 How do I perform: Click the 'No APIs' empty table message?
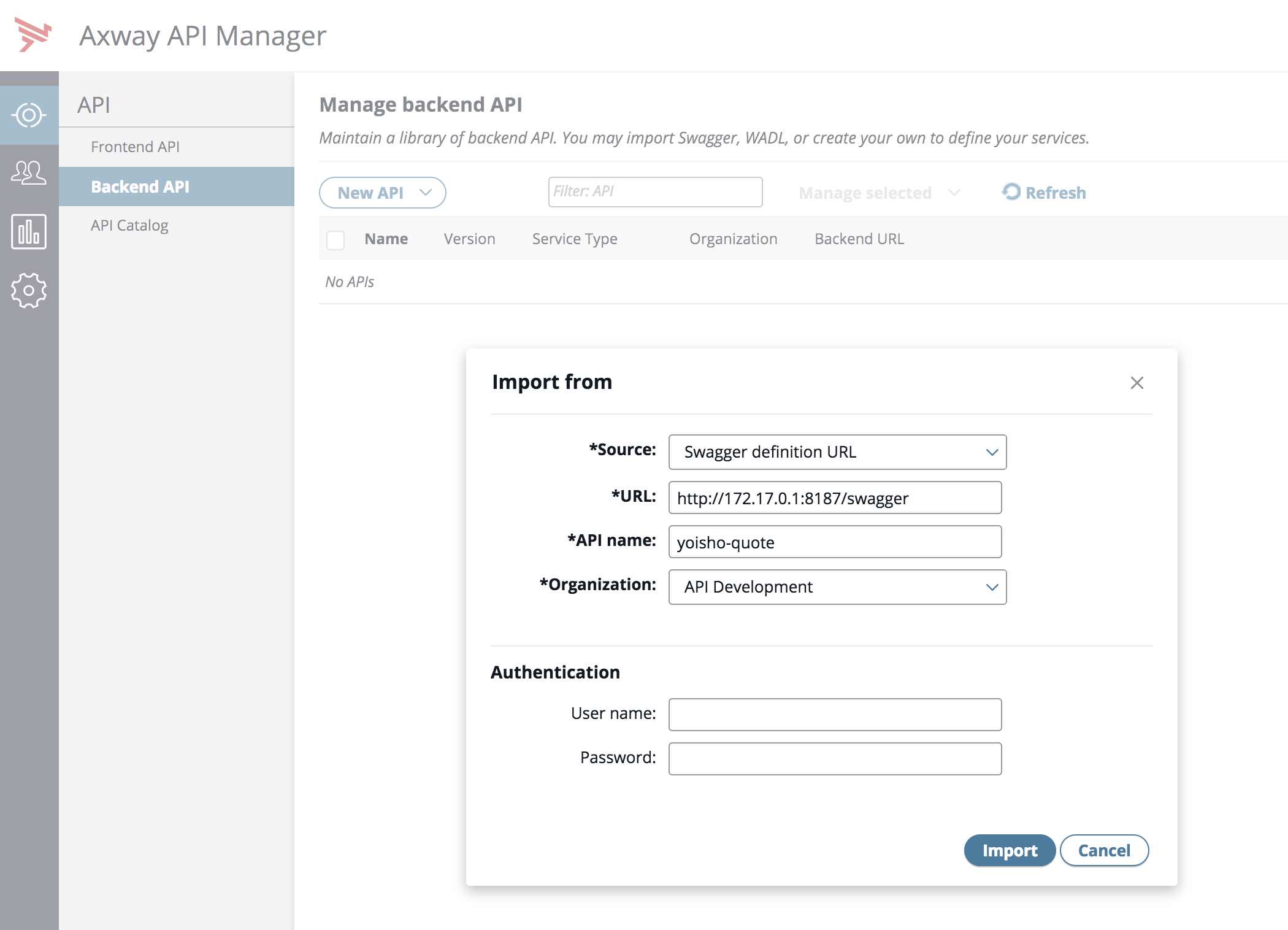[x=350, y=282]
